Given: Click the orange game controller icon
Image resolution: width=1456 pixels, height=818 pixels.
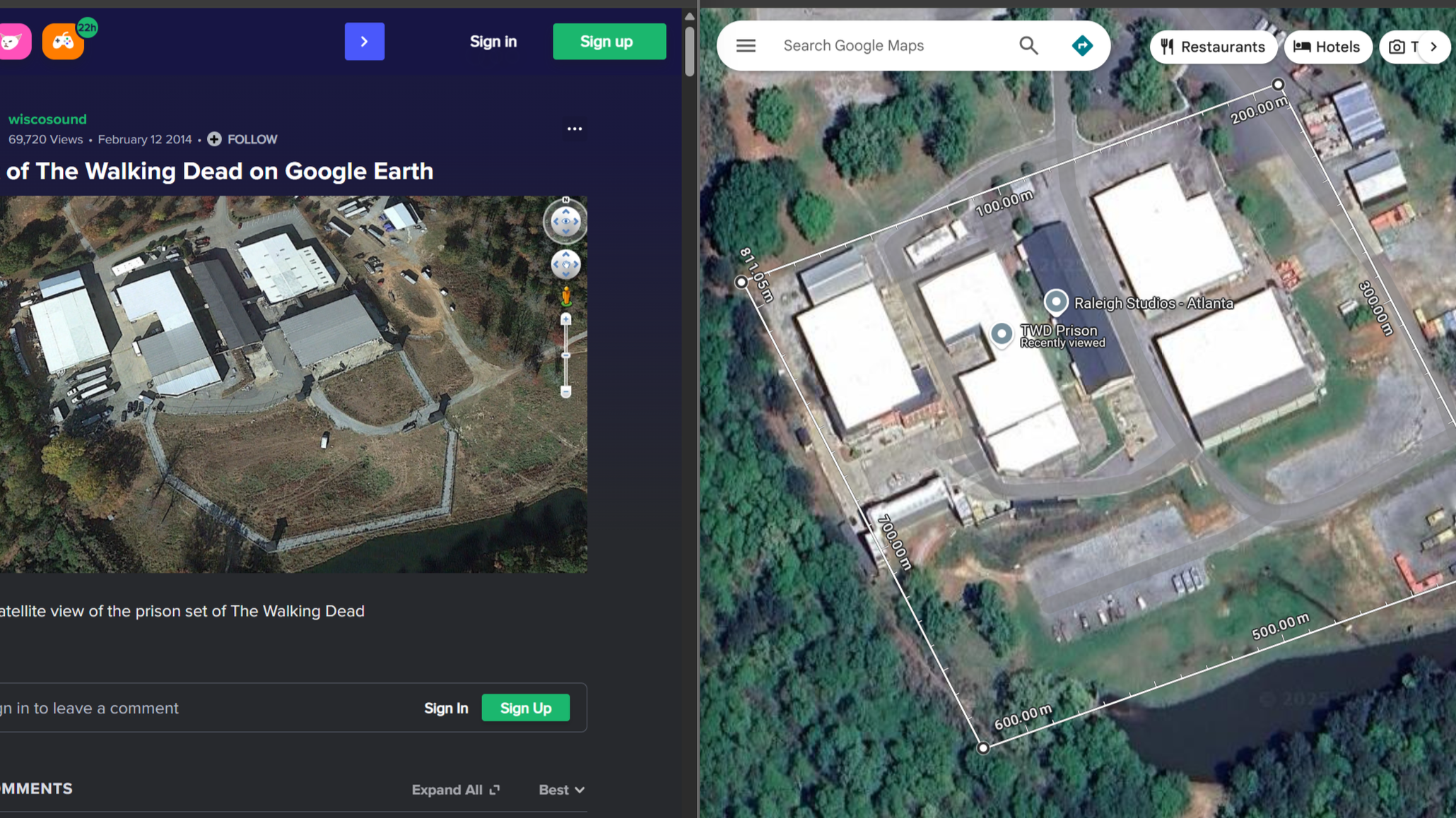Looking at the screenshot, I should coord(63,42).
